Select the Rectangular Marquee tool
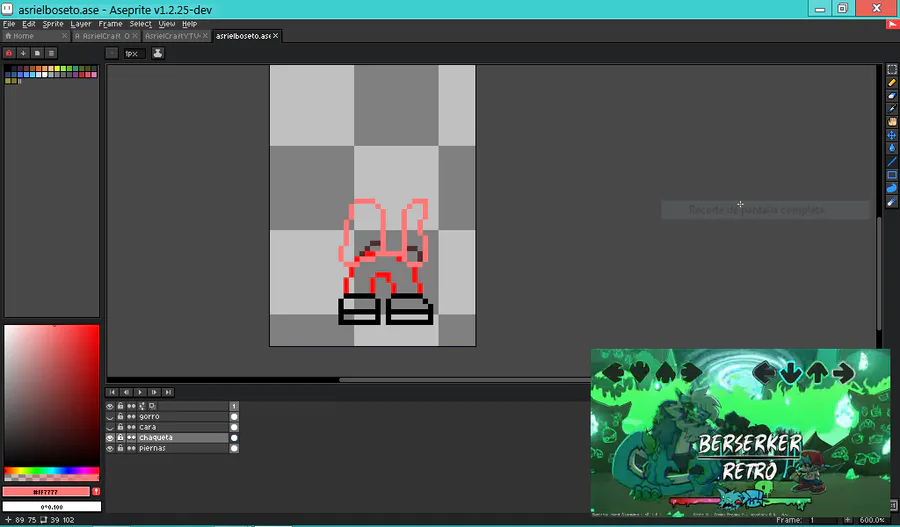Screen dimensions: 900x527 click(x=891, y=69)
